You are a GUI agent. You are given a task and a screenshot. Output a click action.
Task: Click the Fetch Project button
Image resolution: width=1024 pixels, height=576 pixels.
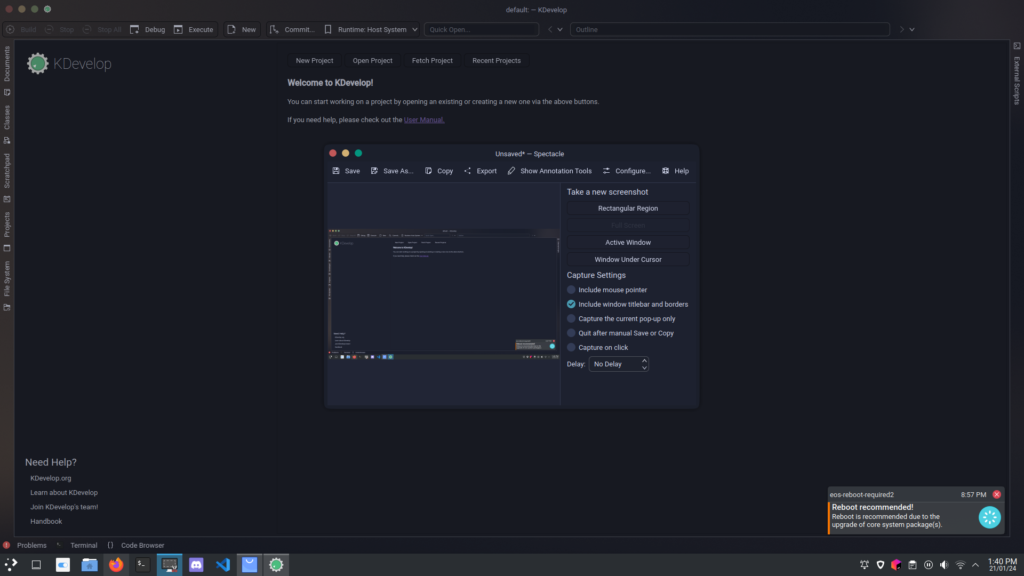point(432,61)
